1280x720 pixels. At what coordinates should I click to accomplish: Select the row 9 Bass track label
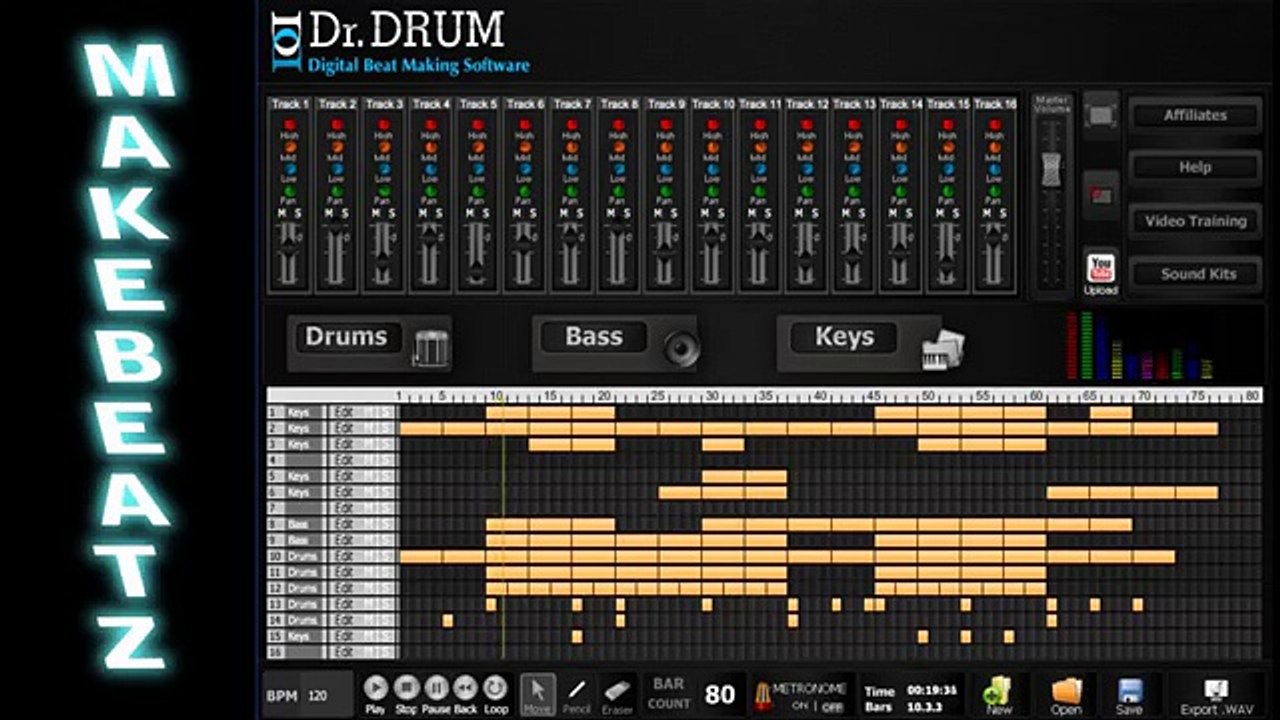click(x=305, y=540)
